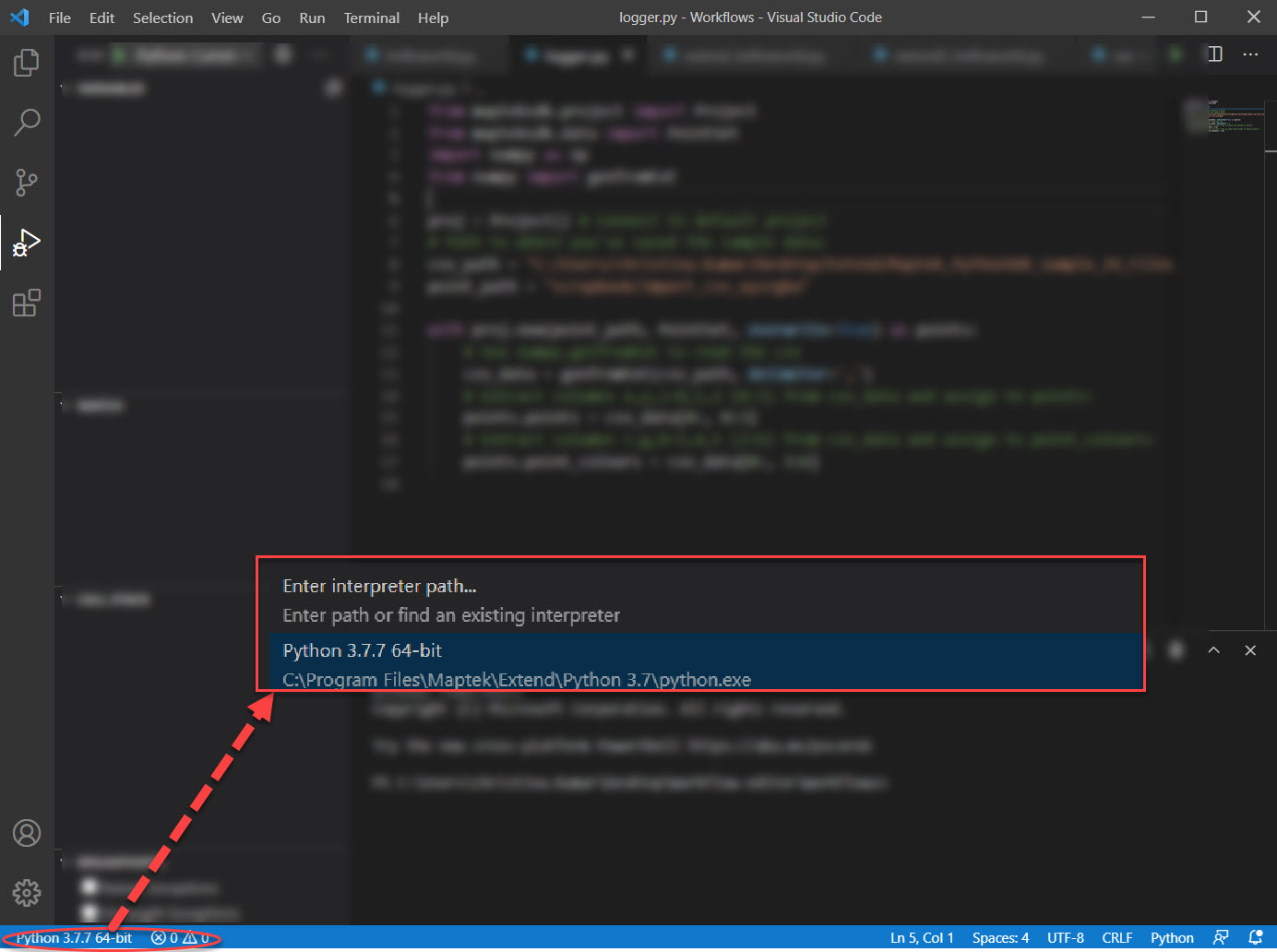Open the Go menu
The width and height of the screenshot is (1277, 952).
(x=271, y=18)
